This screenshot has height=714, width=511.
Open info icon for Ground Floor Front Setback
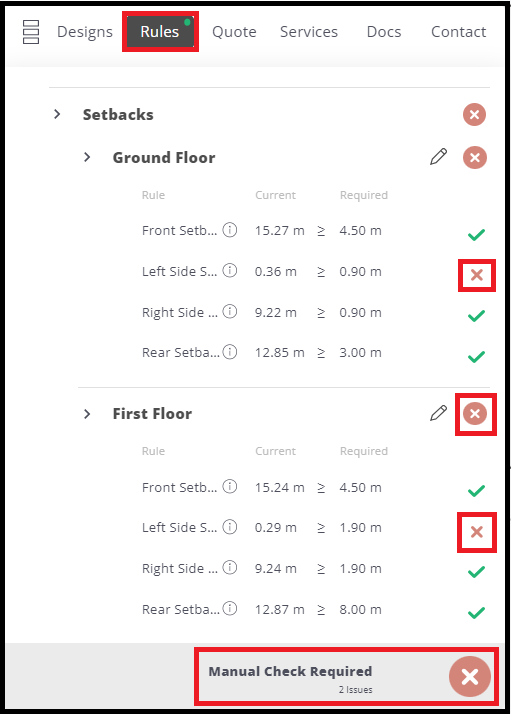(230, 230)
